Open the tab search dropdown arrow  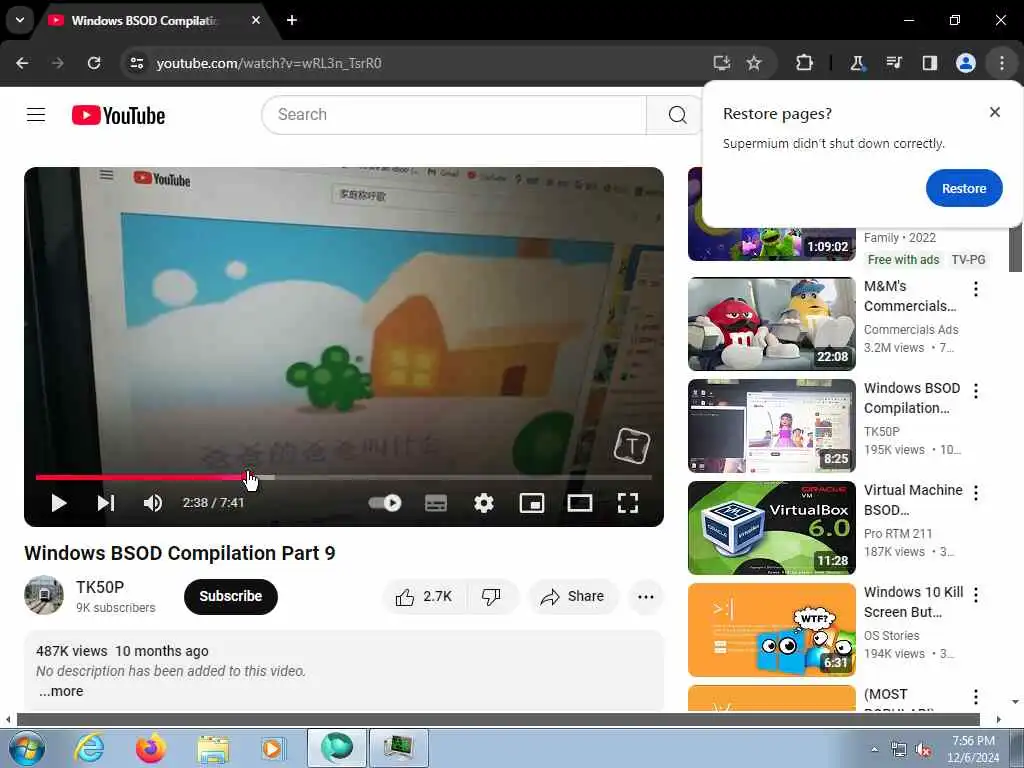click(x=20, y=20)
